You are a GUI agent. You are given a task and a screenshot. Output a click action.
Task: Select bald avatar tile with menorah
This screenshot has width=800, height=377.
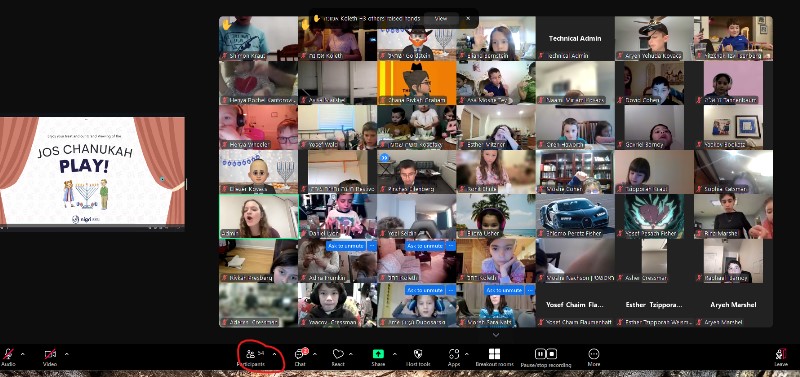coord(259,172)
